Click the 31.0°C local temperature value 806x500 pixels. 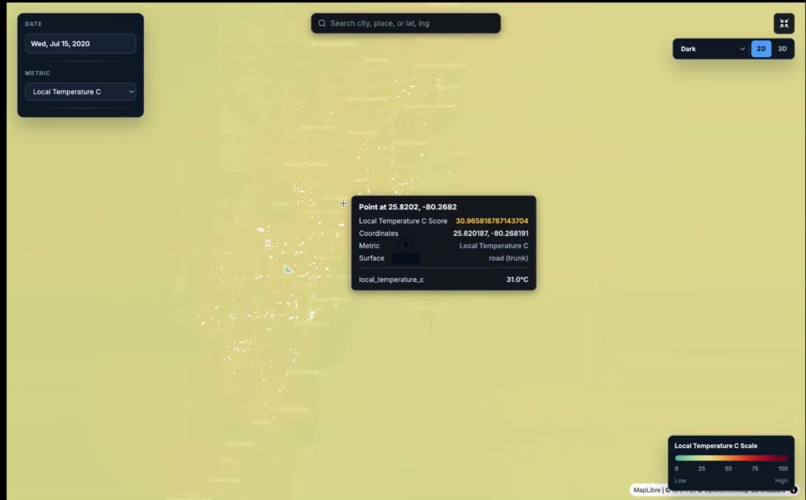(517, 280)
